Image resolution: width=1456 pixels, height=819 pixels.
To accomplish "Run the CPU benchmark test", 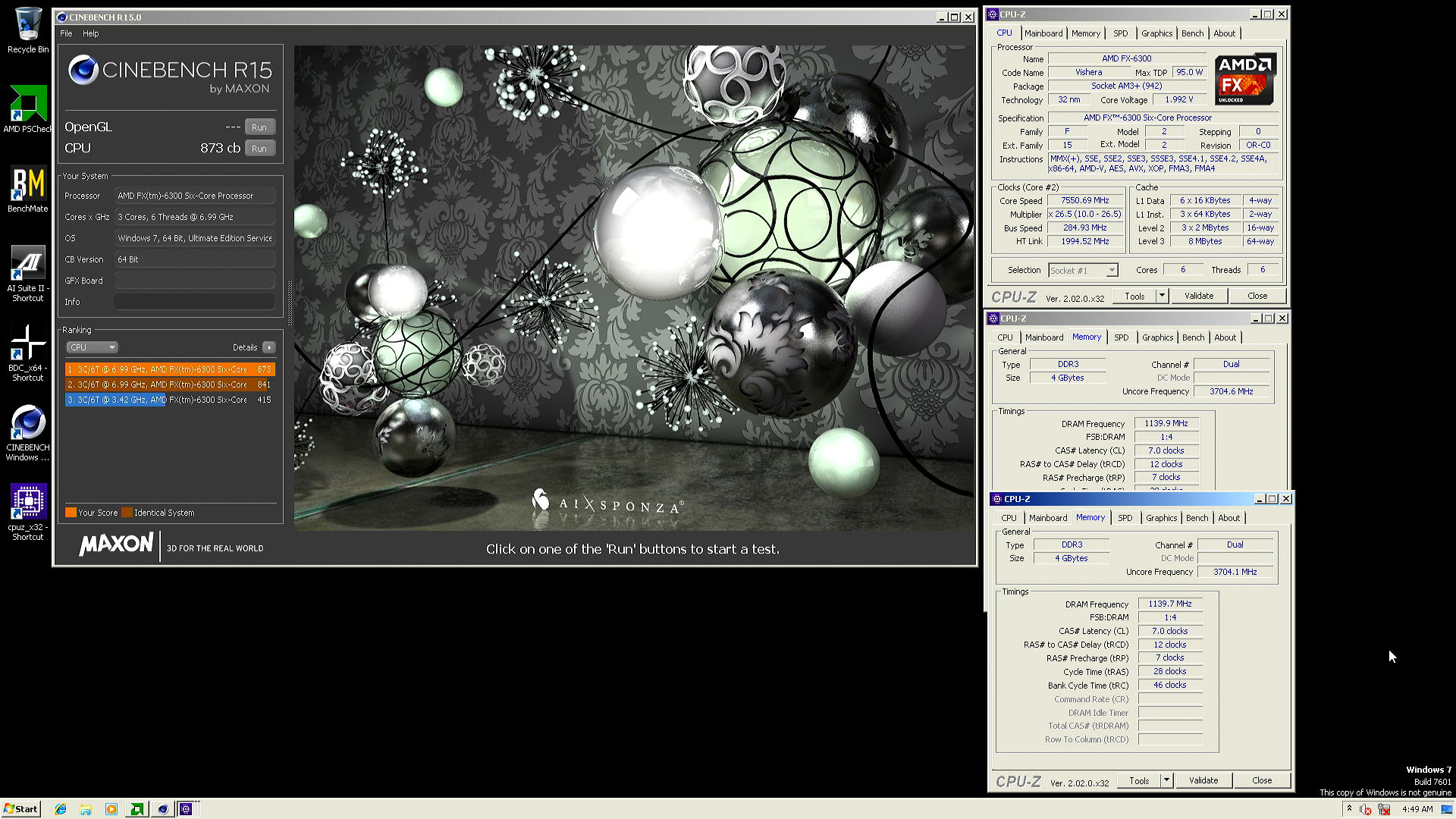I will 259,149.
